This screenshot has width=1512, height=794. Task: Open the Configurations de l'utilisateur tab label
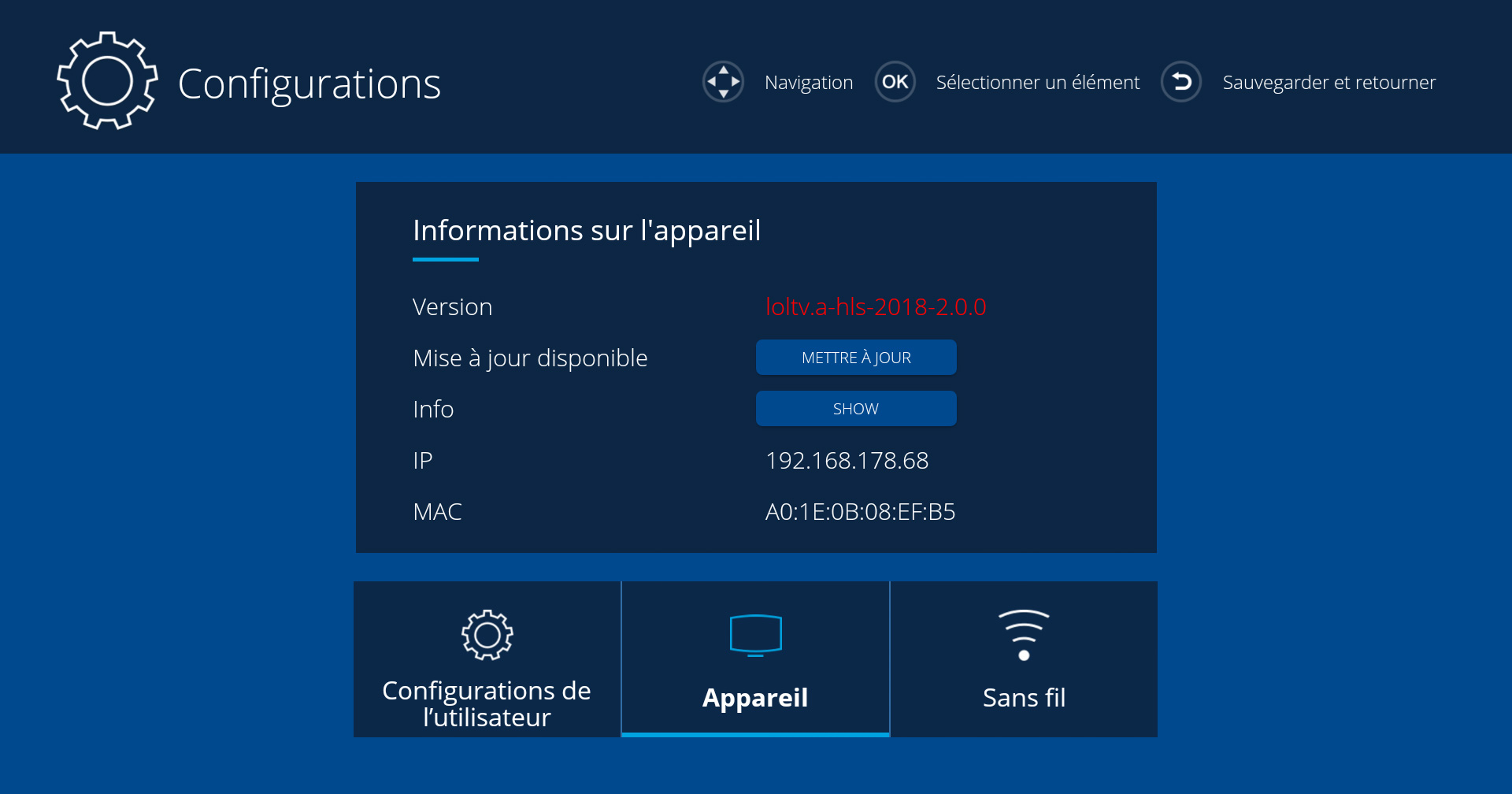coord(487,703)
